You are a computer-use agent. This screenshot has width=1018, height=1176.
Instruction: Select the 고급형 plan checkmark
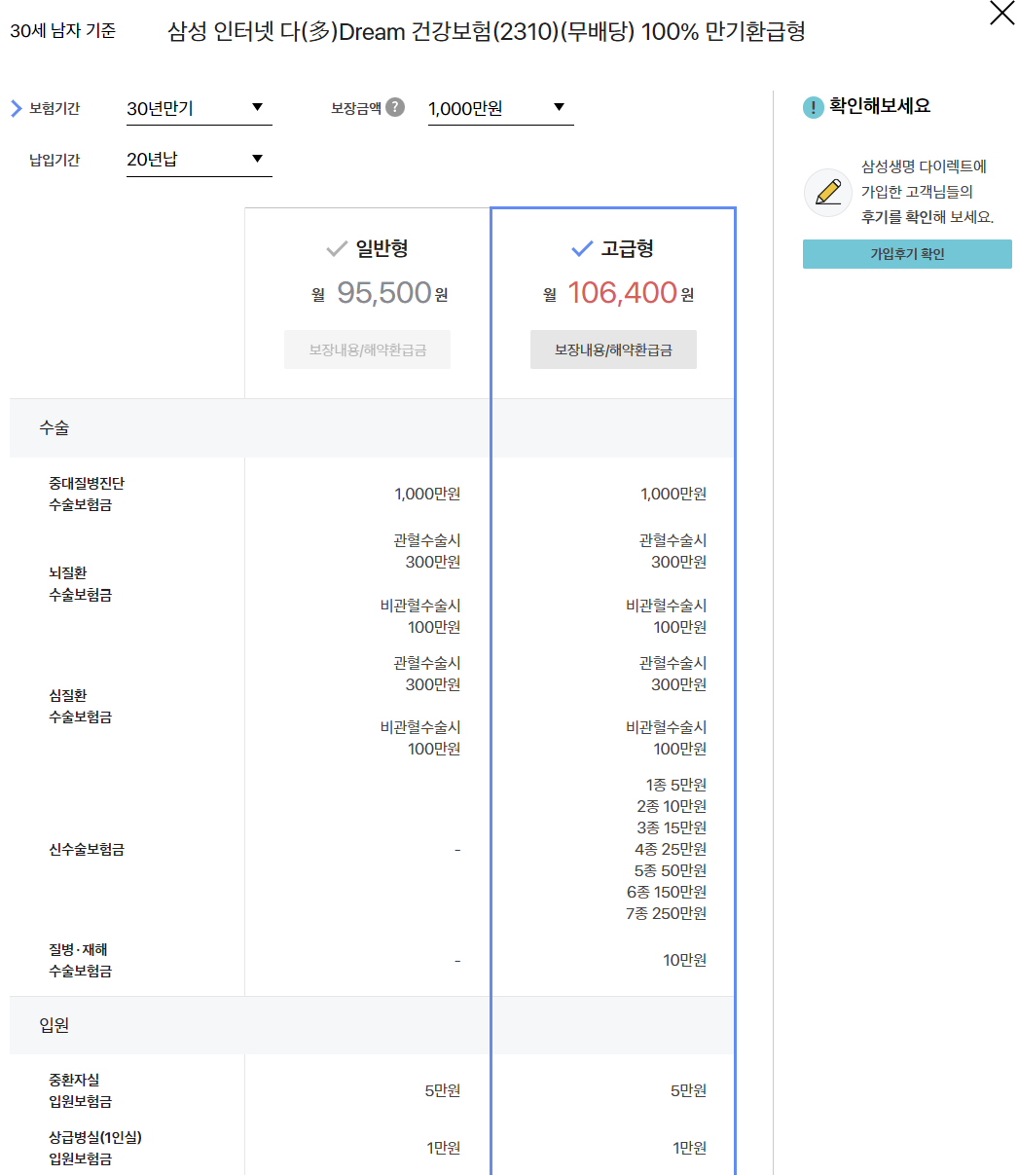click(x=582, y=249)
